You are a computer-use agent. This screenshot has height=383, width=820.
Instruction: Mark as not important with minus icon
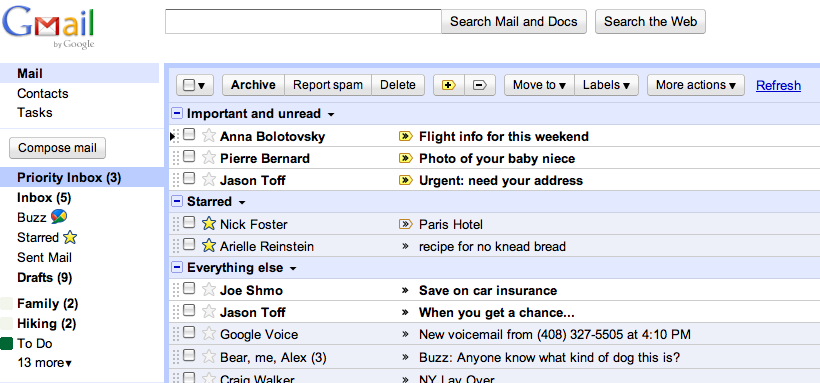point(480,85)
